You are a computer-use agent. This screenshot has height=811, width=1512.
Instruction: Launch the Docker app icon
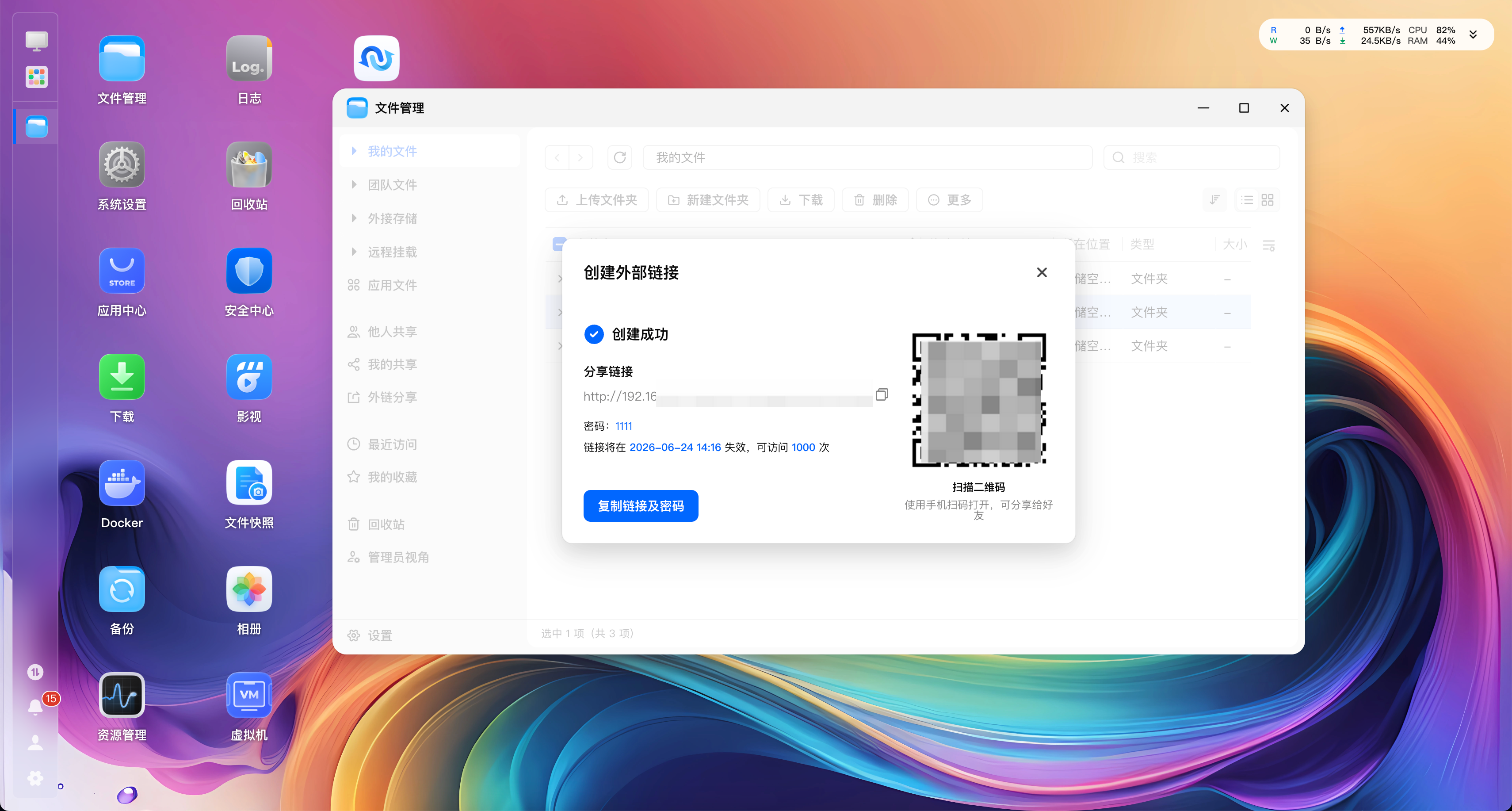click(x=122, y=483)
